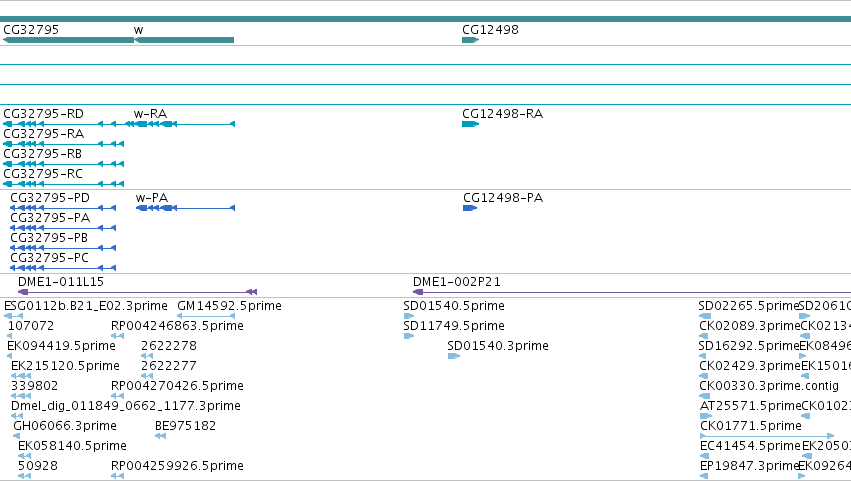Select BAC clone DME1-002P21

[x=632, y=292]
